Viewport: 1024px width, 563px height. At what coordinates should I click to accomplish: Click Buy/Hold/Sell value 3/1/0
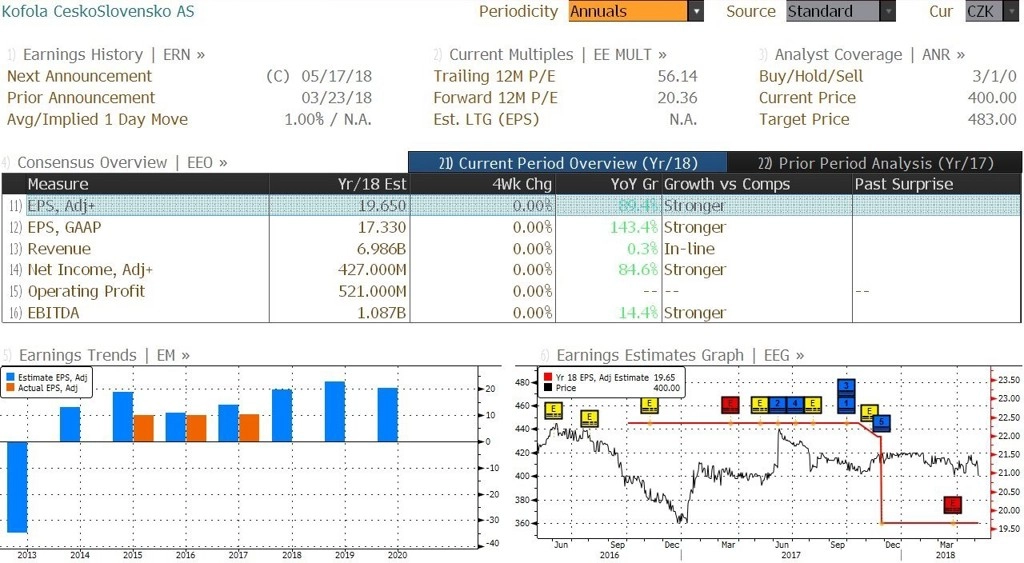click(994, 76)
